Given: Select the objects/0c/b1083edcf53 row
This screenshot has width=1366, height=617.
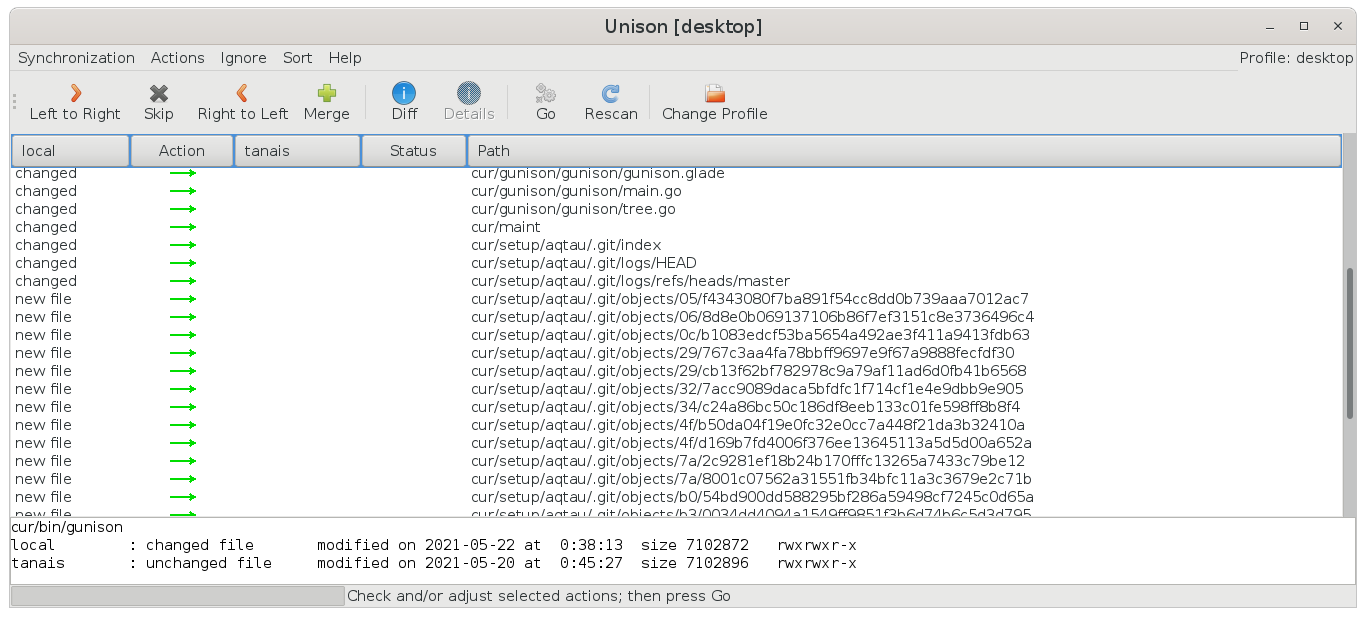Looking at the screenshot, I should (x=676, y=335).
